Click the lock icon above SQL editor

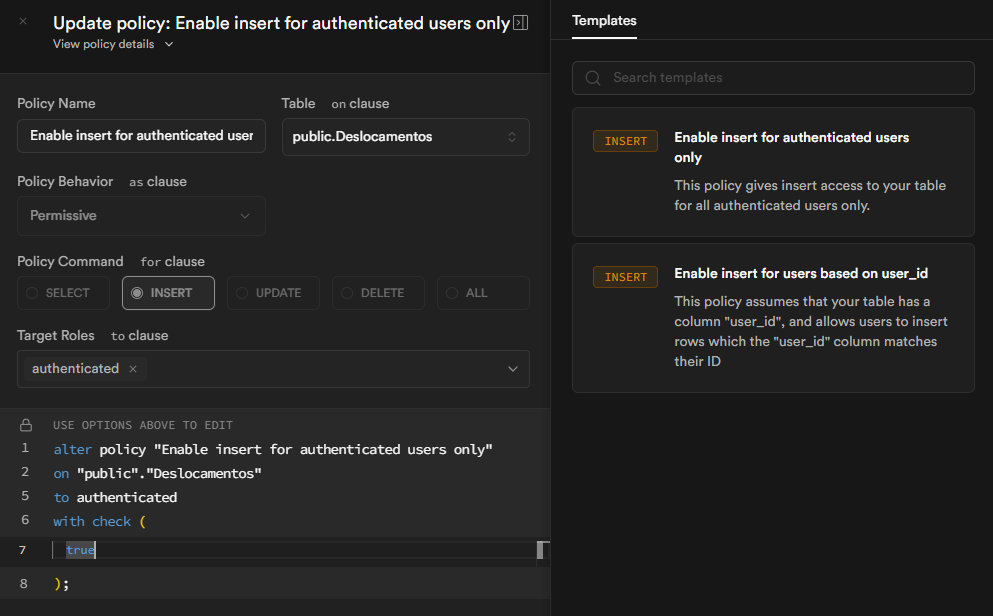[26, 425]
